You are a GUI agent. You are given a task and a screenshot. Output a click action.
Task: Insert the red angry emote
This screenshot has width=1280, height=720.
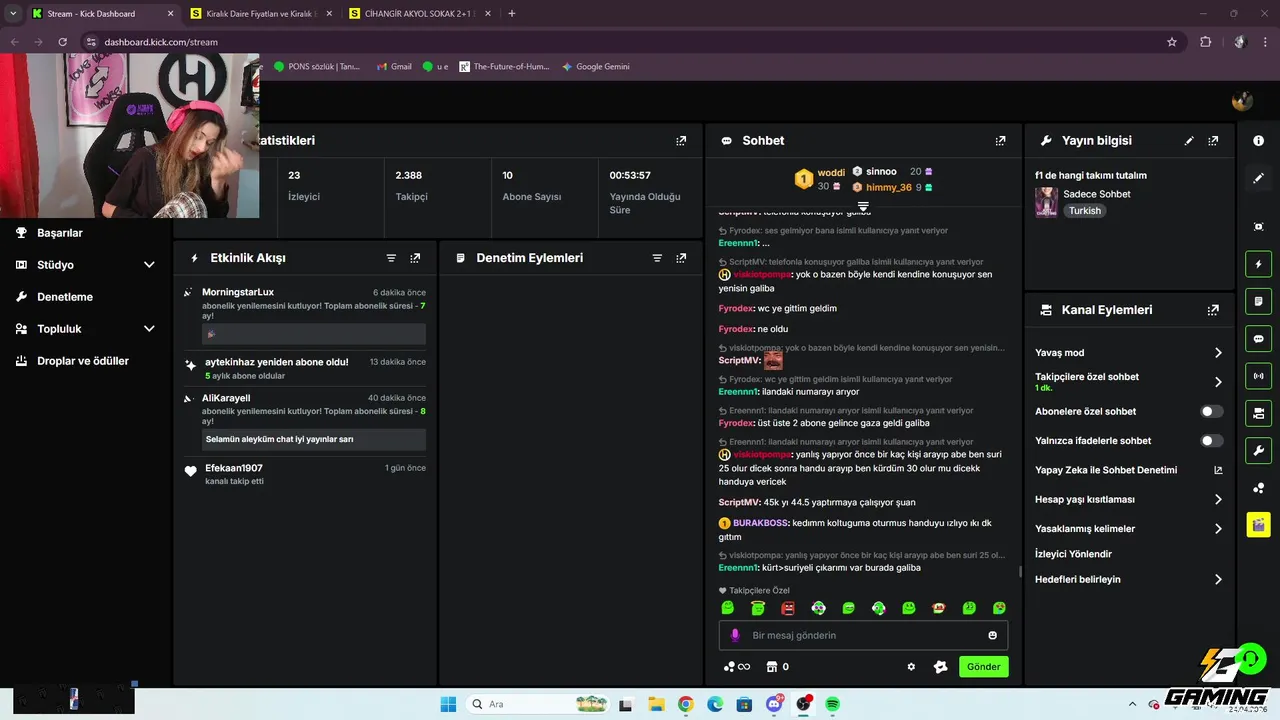point(788,608)
